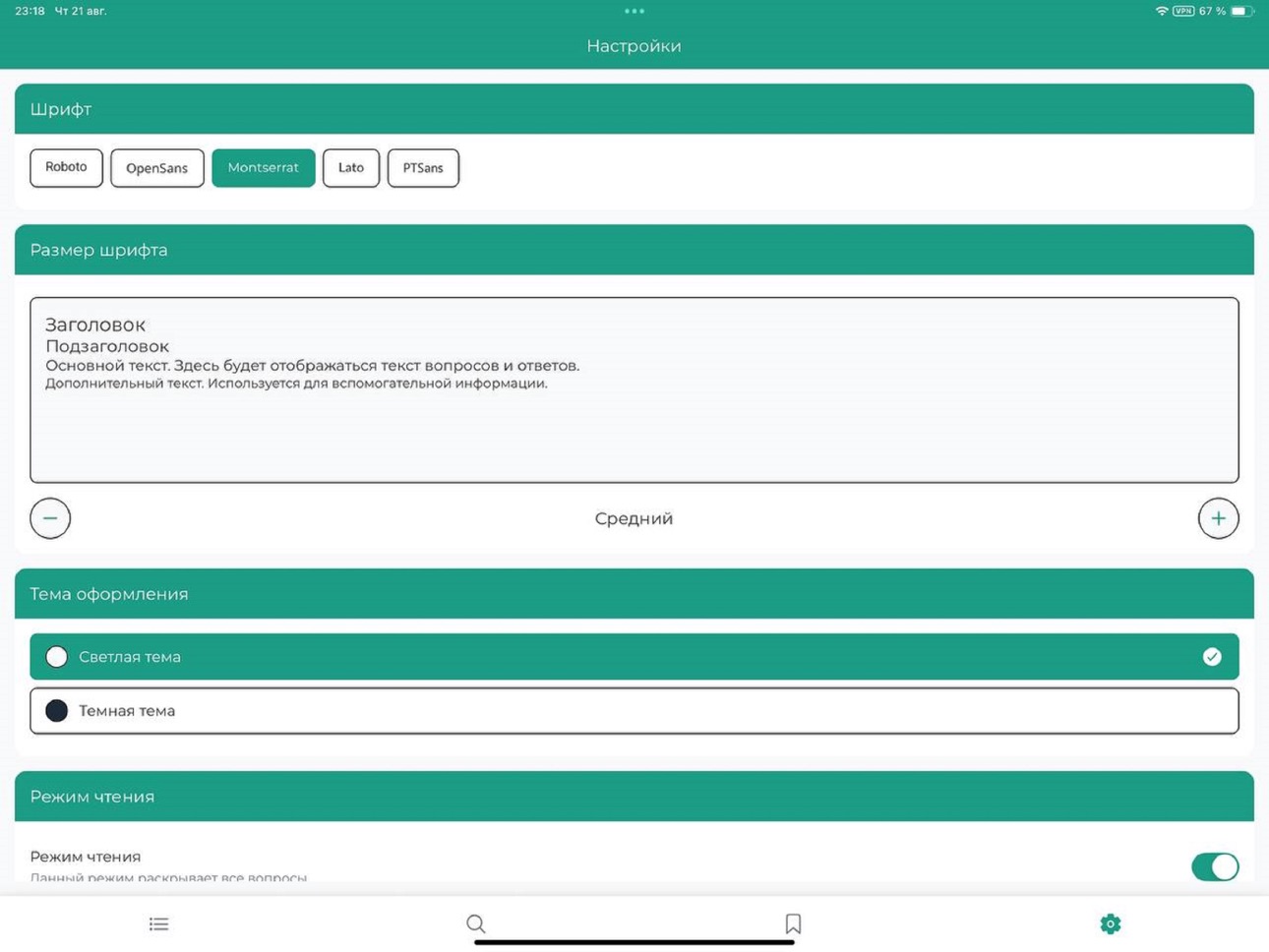Click the font preview text box
Image resolution: width=1269 pixels, height=952 pixels.
[634, 389]
